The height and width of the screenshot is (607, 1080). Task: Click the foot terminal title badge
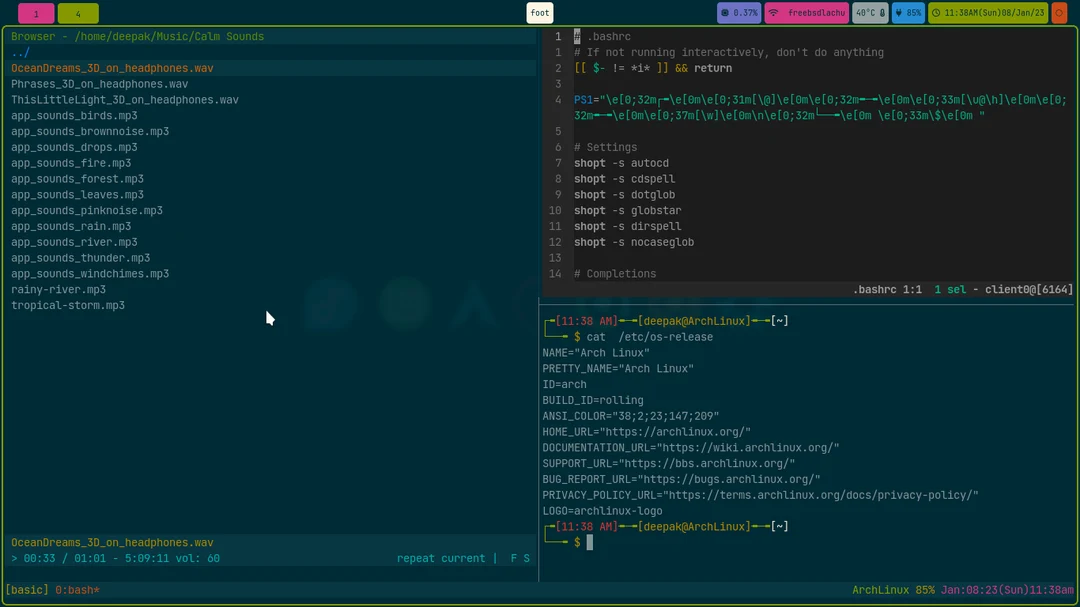pyautogui.click(x=539, y=13)
